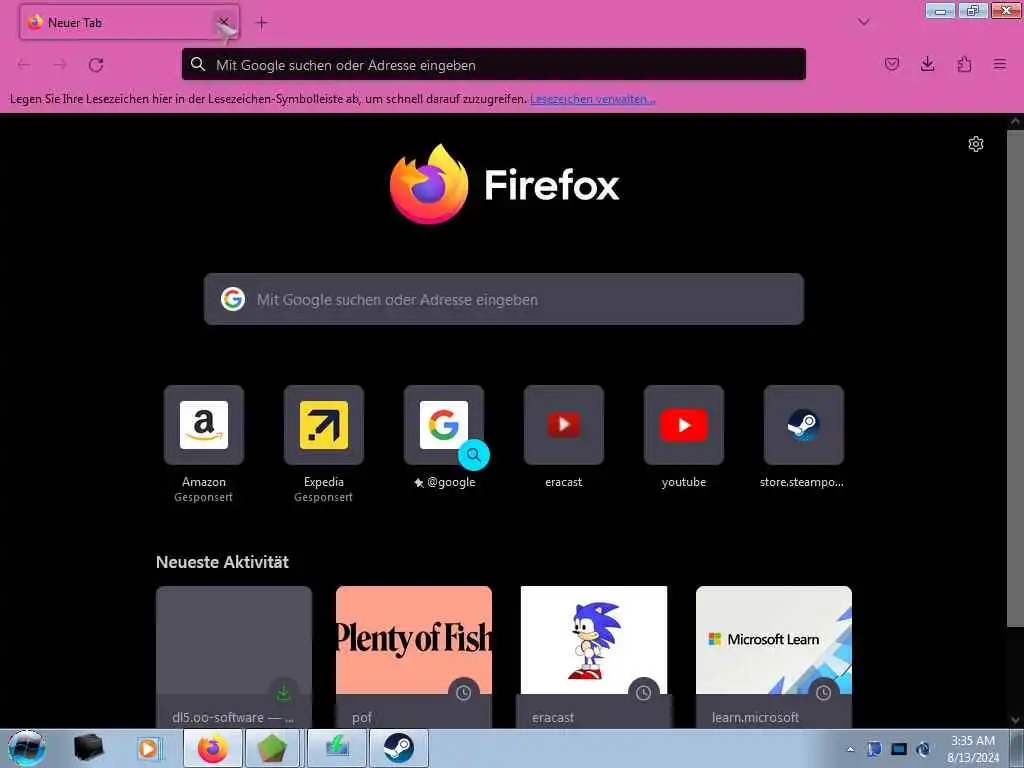Focus the address bar search field
The height and width of the screenshot is (768, 1024).
pos(494,65)
